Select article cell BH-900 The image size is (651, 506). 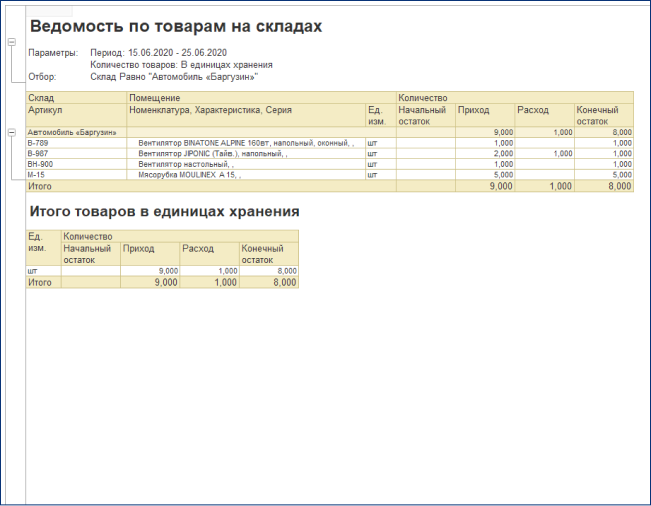tap(76, 164)
